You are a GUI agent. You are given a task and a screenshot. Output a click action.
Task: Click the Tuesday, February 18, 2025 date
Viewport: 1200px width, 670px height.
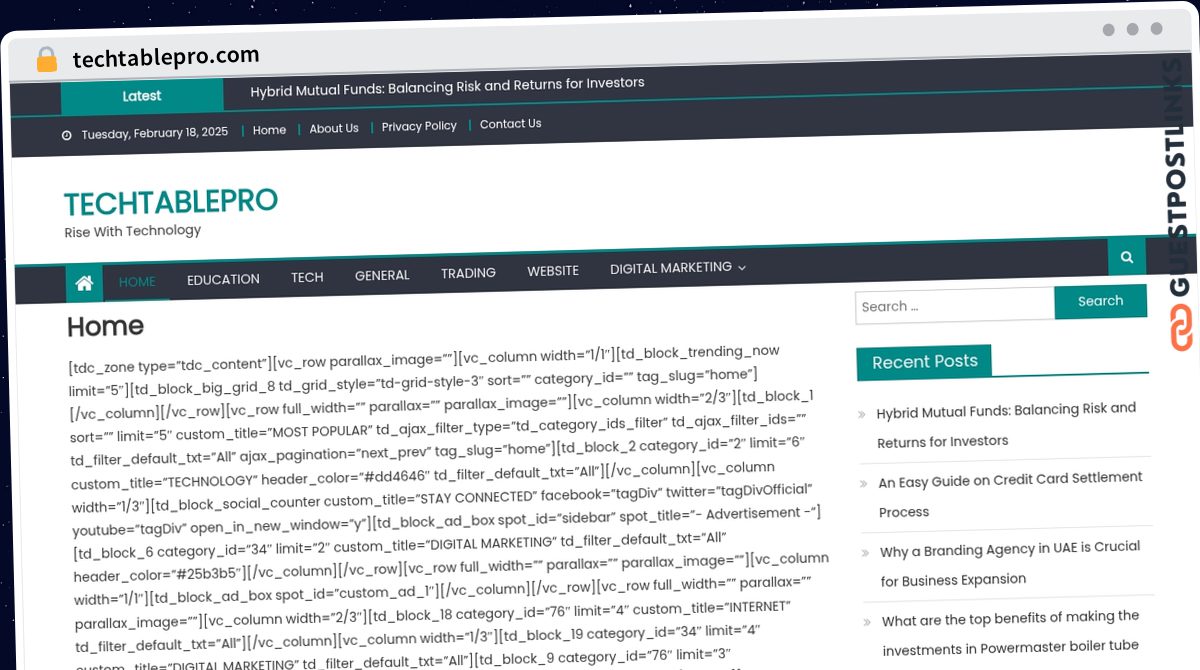coord(155,133)
